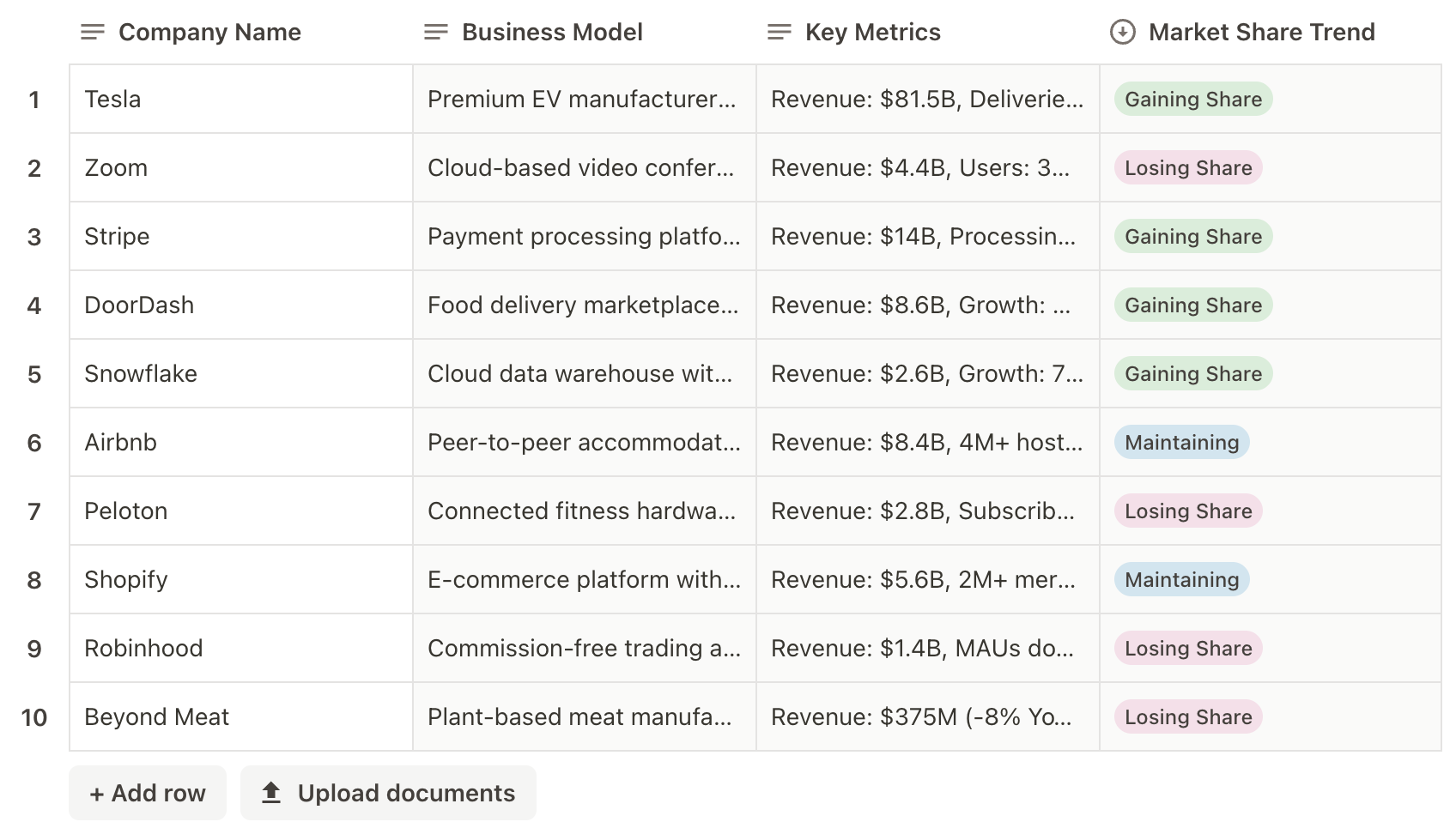This screenshot has height=834, width=1456.
Task: Open the Company Name column header
Action: pyautogui.click(x=241, y=33)
